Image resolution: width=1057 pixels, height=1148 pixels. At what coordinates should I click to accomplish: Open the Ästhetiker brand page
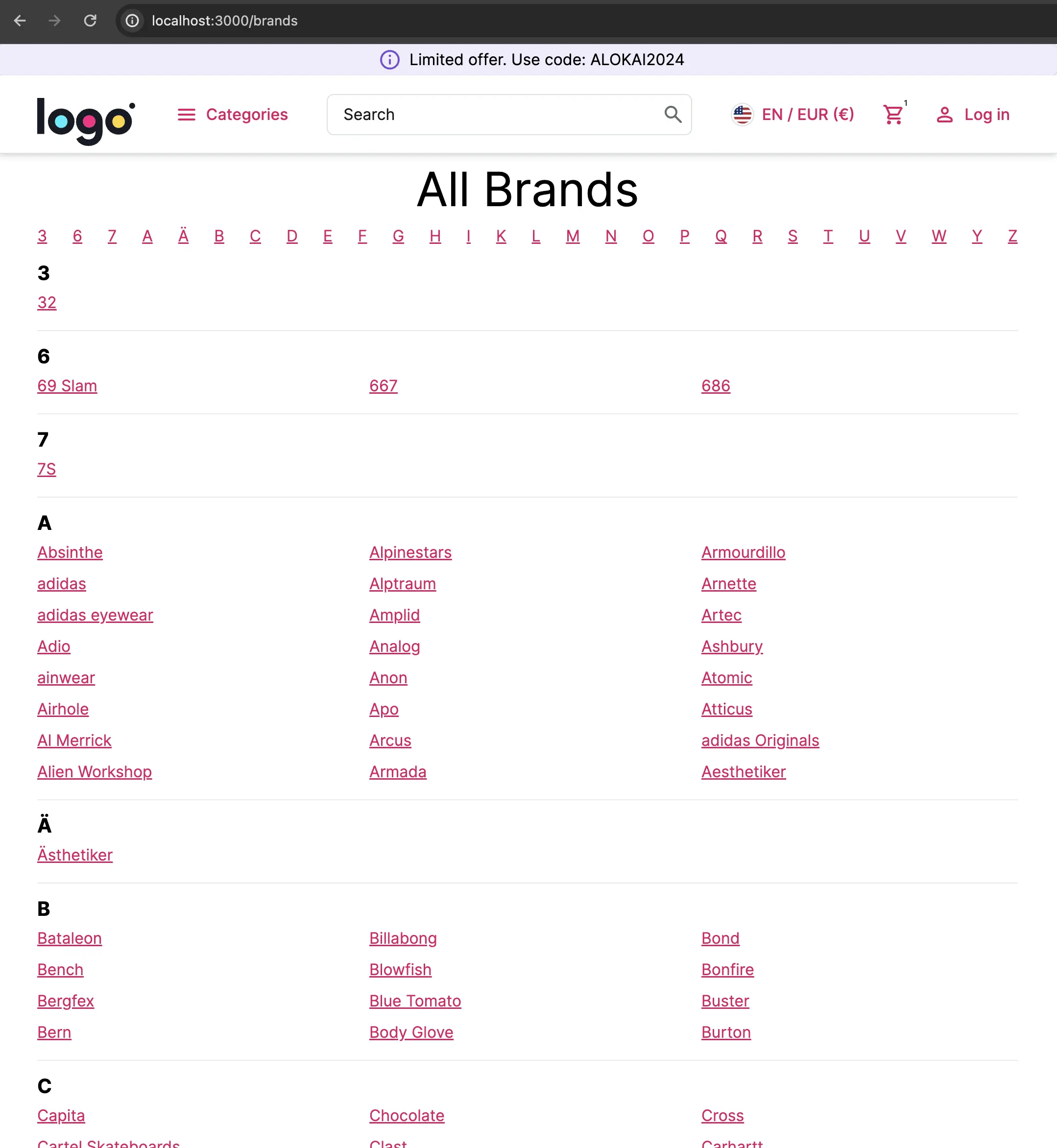coord(75,855)
